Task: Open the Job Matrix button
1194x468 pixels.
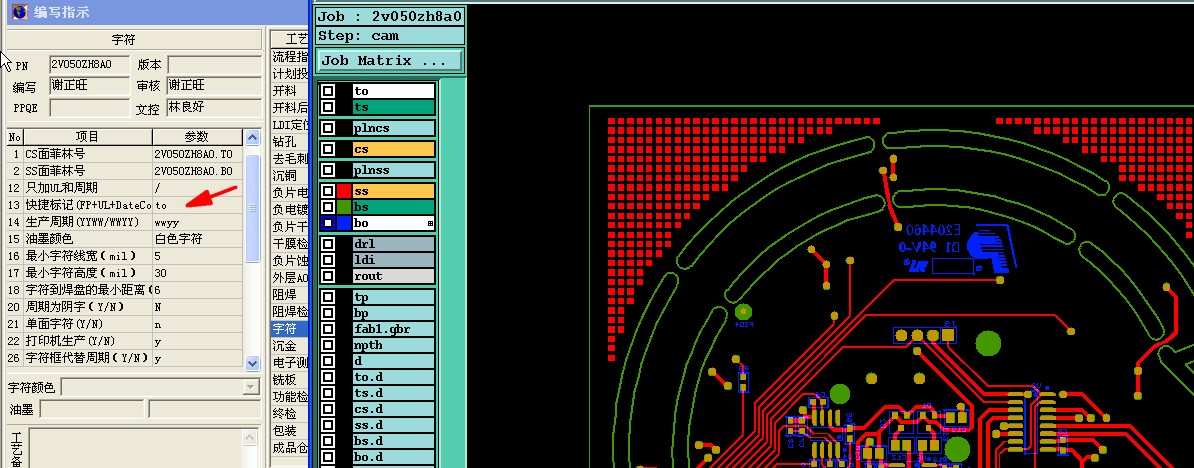Action: pyautogui.click(x=390, y=61)
